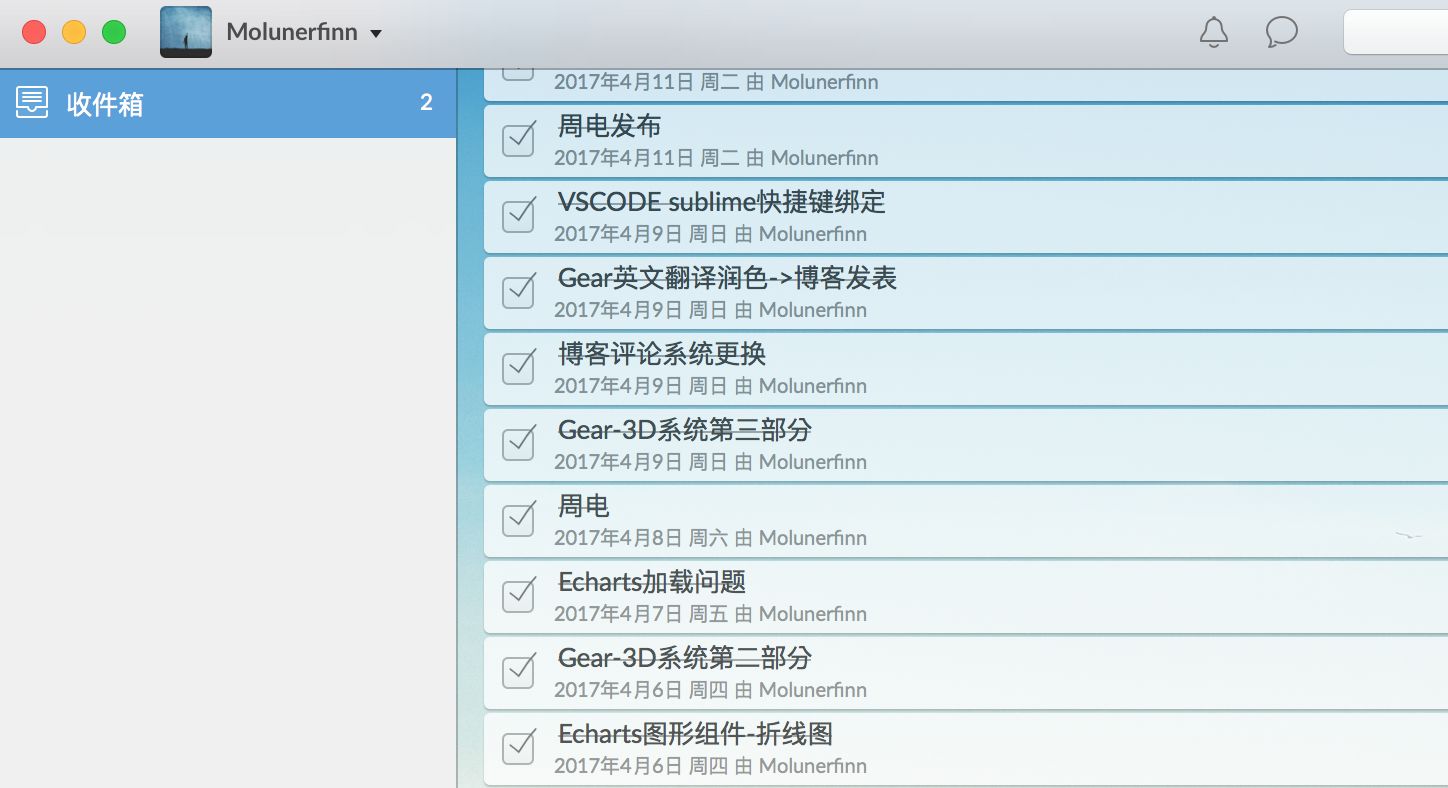Click the date line under Echarts图形组件-折线图
The height and width of the screenshot is (788, 1448).
click(x=710, y=766)
